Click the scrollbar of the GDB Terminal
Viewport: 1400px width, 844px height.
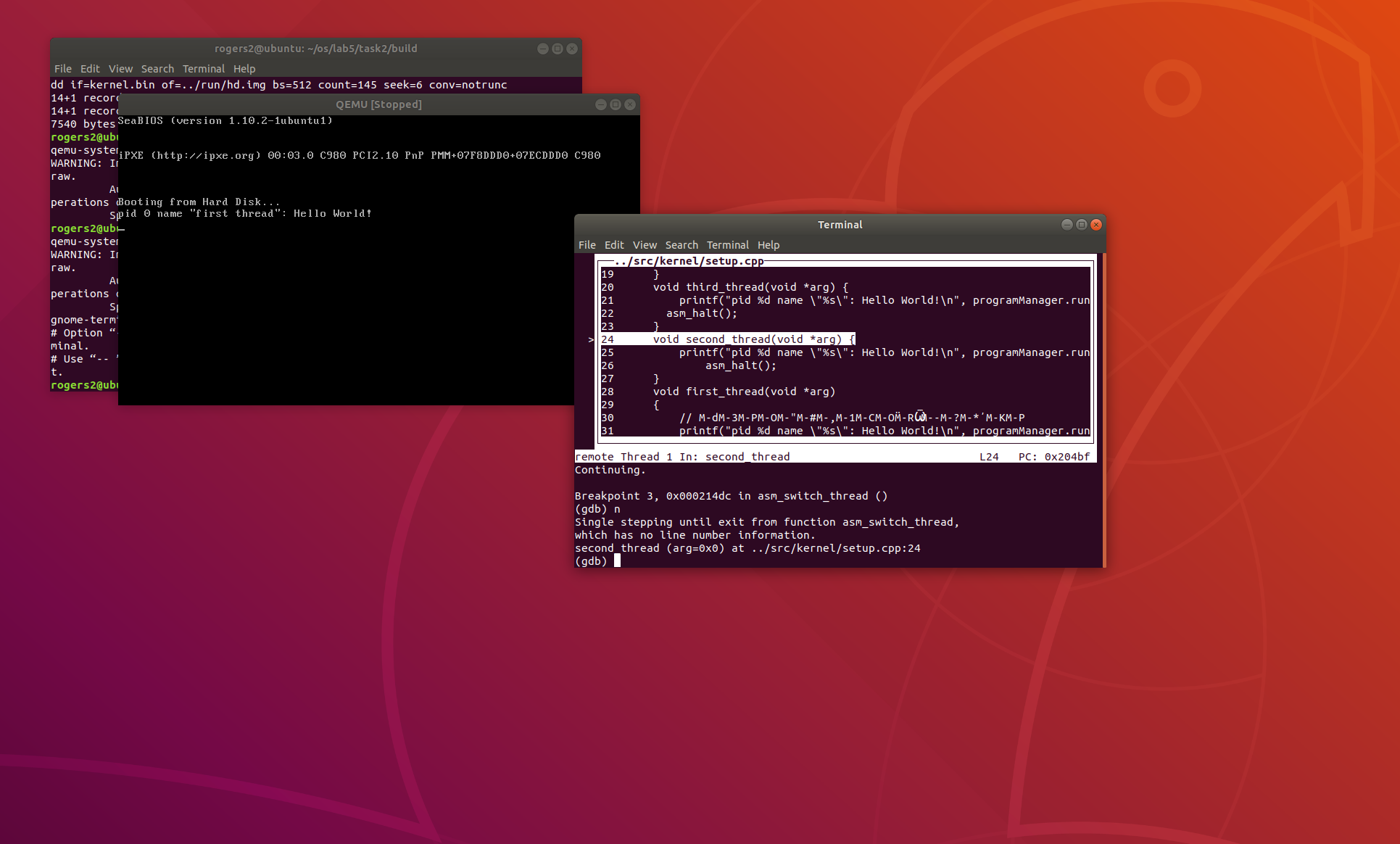[x=1103, y=410]
